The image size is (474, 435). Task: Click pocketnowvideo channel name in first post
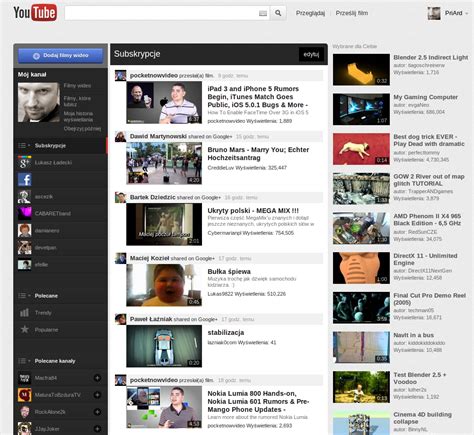[154, 76]
